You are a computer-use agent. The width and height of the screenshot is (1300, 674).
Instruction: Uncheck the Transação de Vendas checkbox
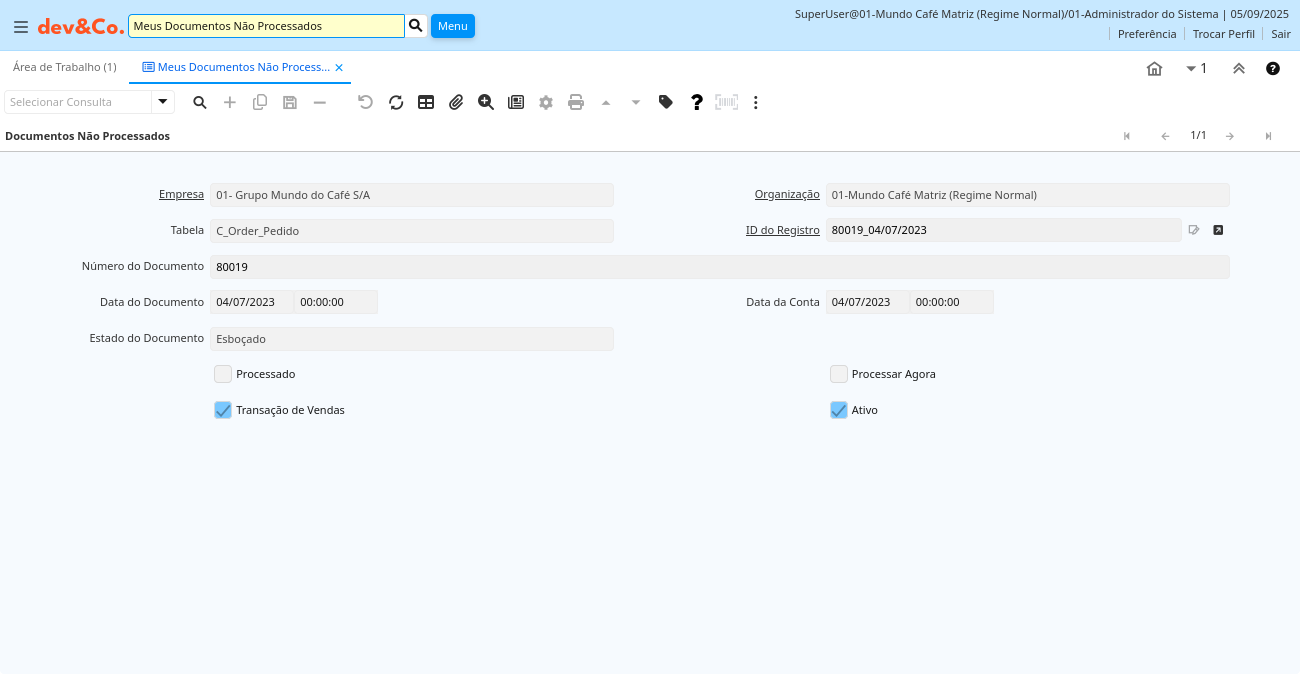click(x=223, y=410)
